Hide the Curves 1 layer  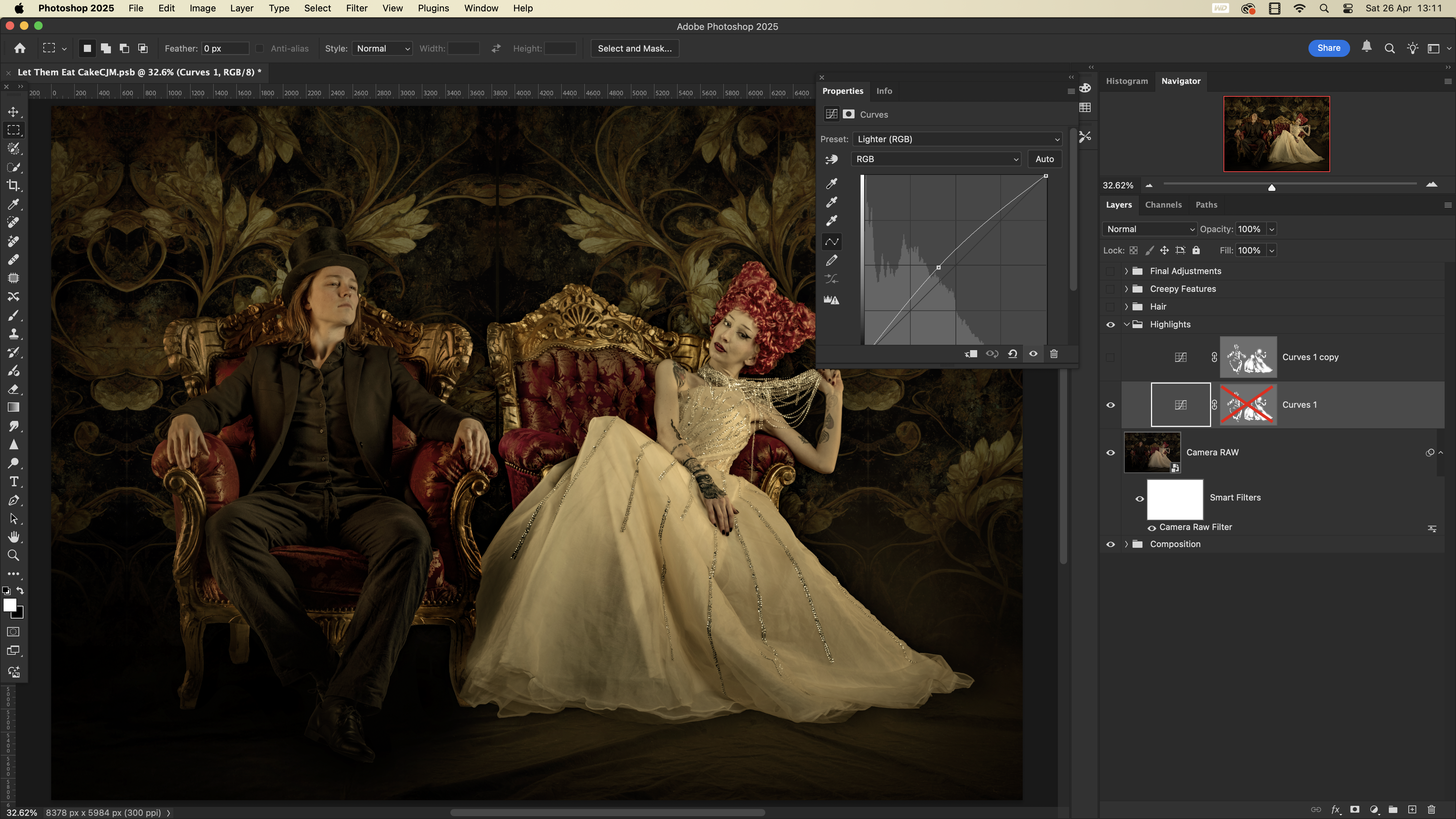click(x=1110, y=405)
